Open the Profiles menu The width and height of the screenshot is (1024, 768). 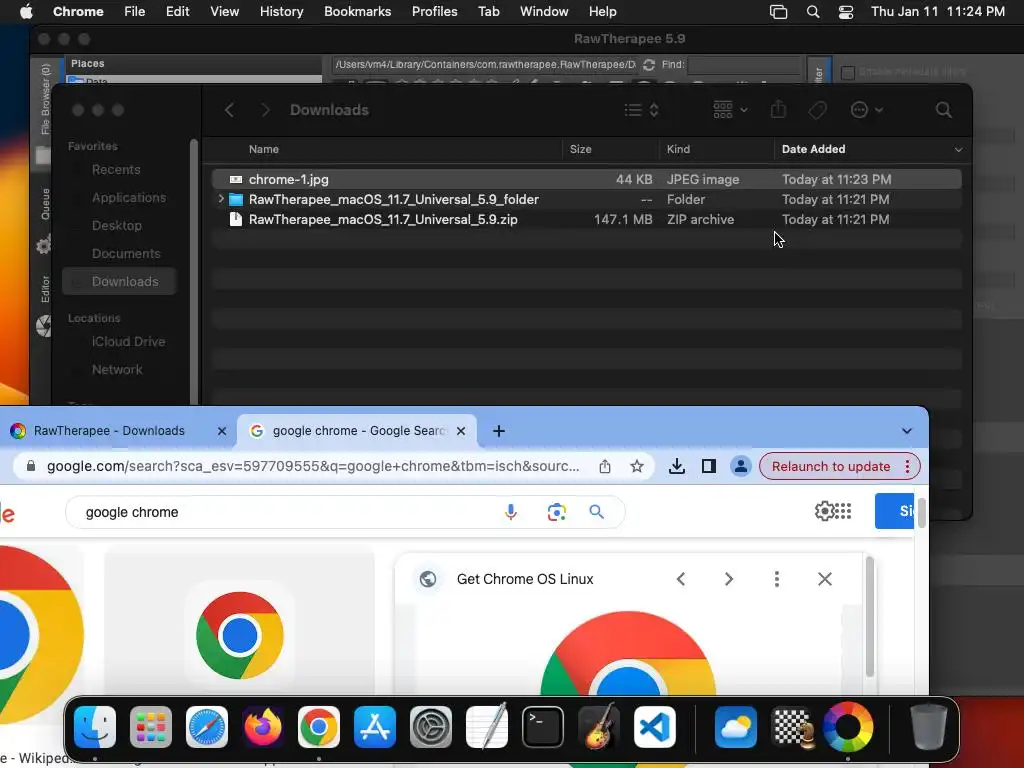[434, 12]
